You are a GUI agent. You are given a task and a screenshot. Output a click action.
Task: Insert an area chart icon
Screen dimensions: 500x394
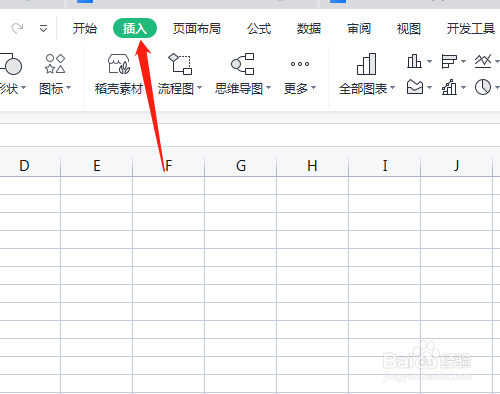(x=415, y=87)
